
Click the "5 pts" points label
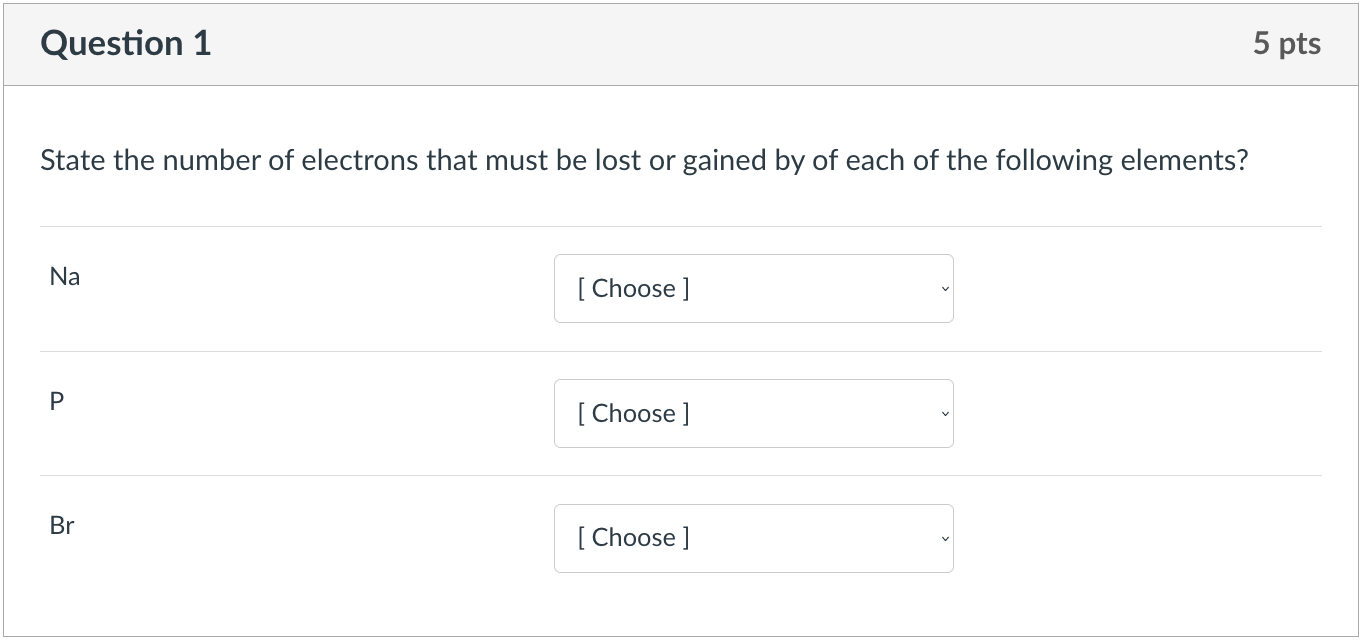[1286, 44]
